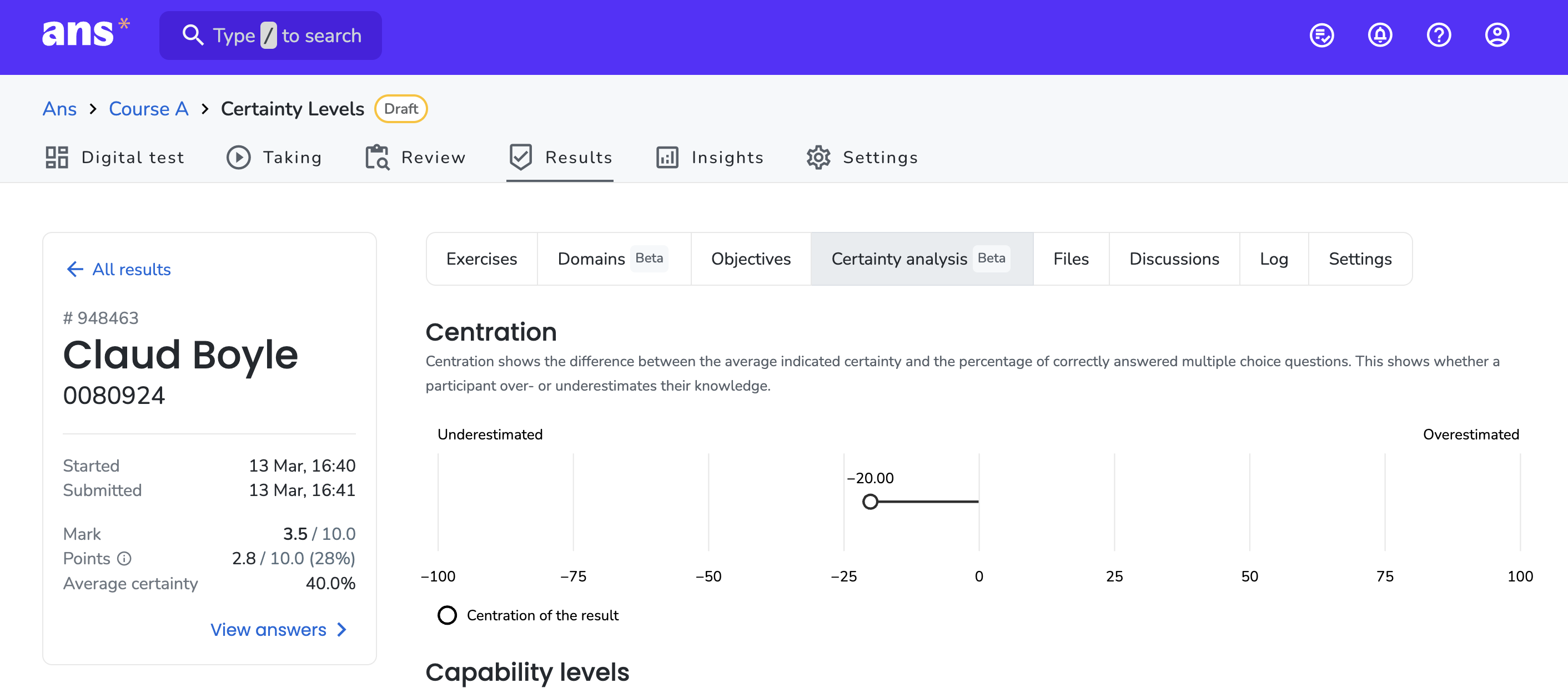The height and width of the screenshot is (688, 1568).
Task: Open the Log tab
Action: tap(1273, 259)
